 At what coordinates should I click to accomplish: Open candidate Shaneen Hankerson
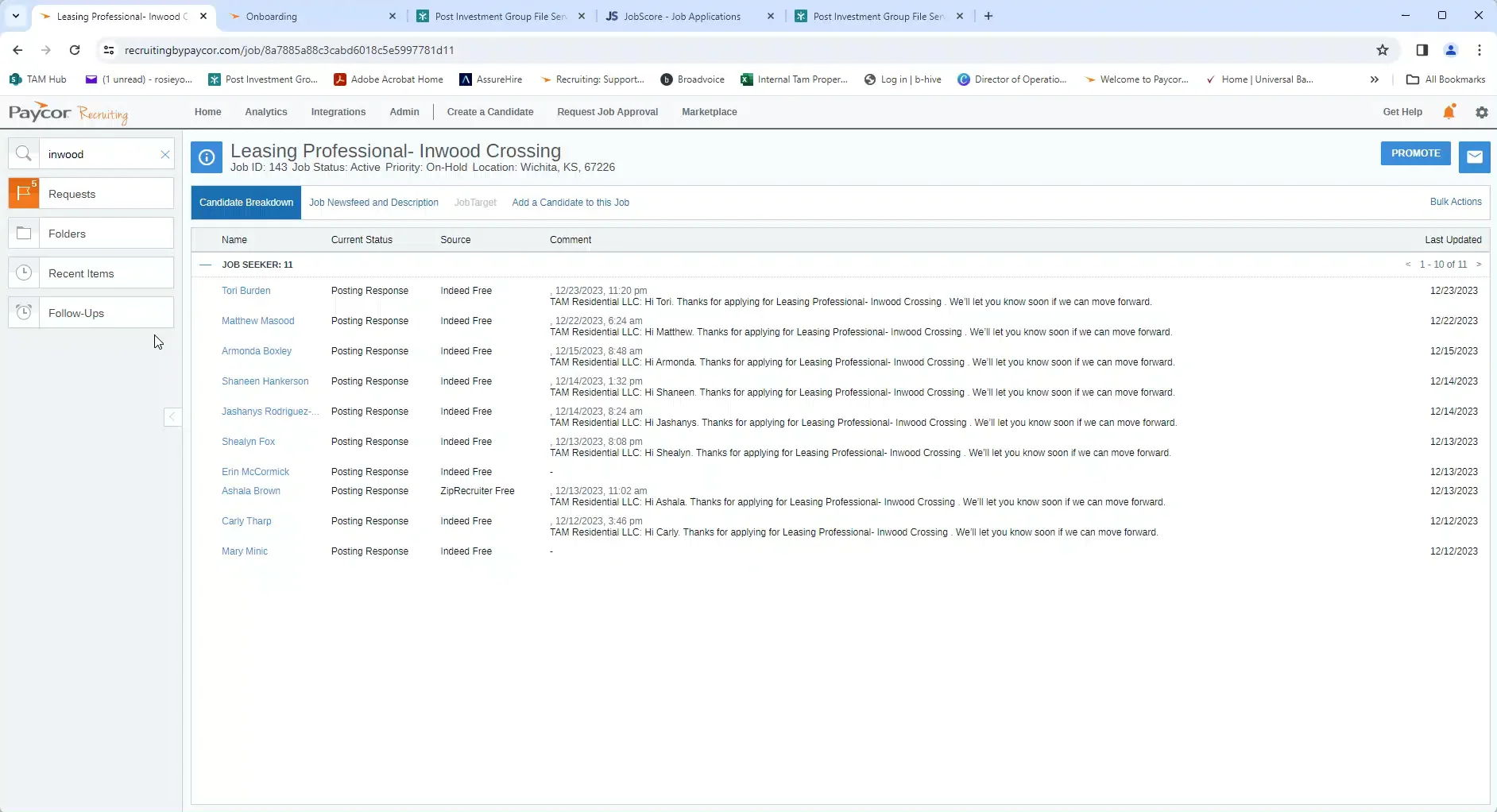click(265, 381)
